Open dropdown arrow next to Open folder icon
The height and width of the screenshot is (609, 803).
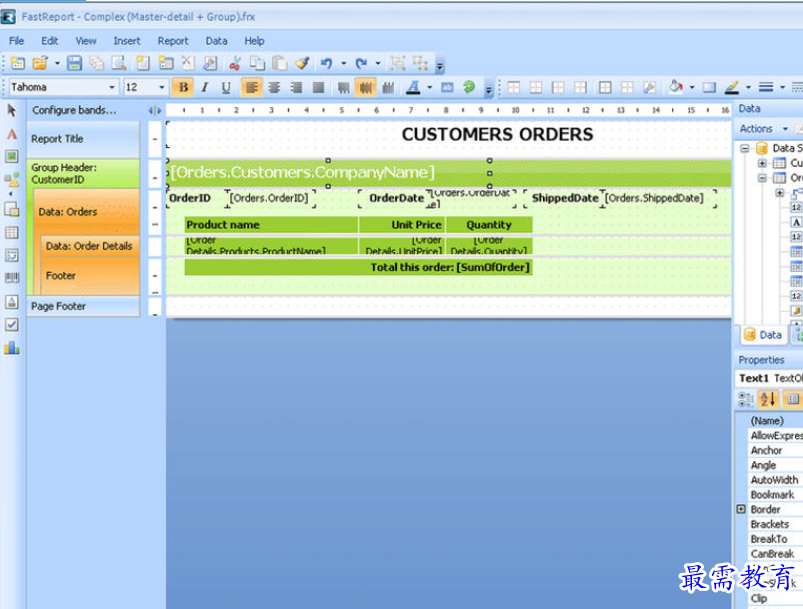57,64
